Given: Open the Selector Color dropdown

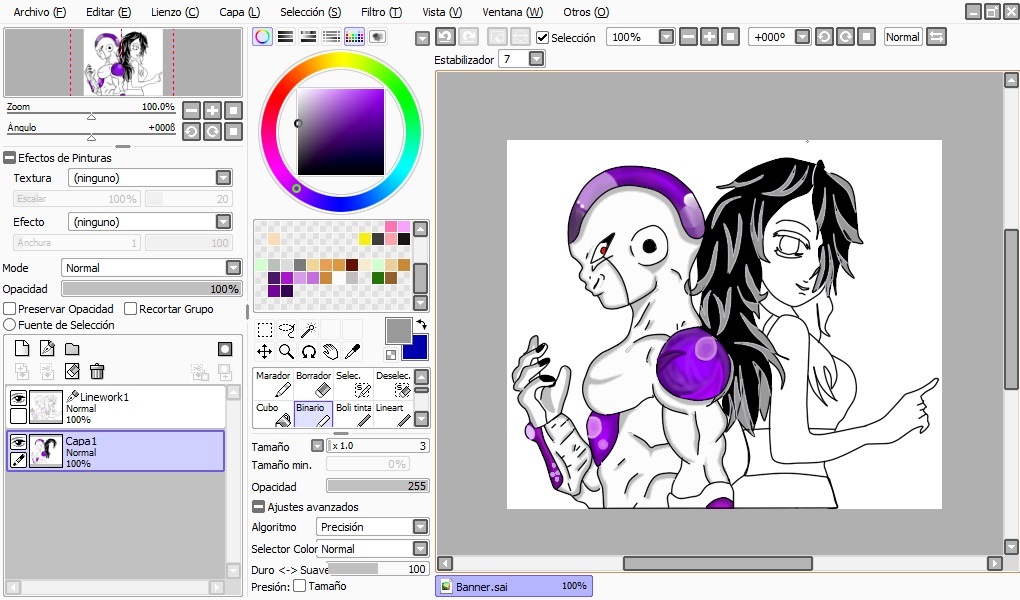Looking at the screenshot, I should point(421,549).
